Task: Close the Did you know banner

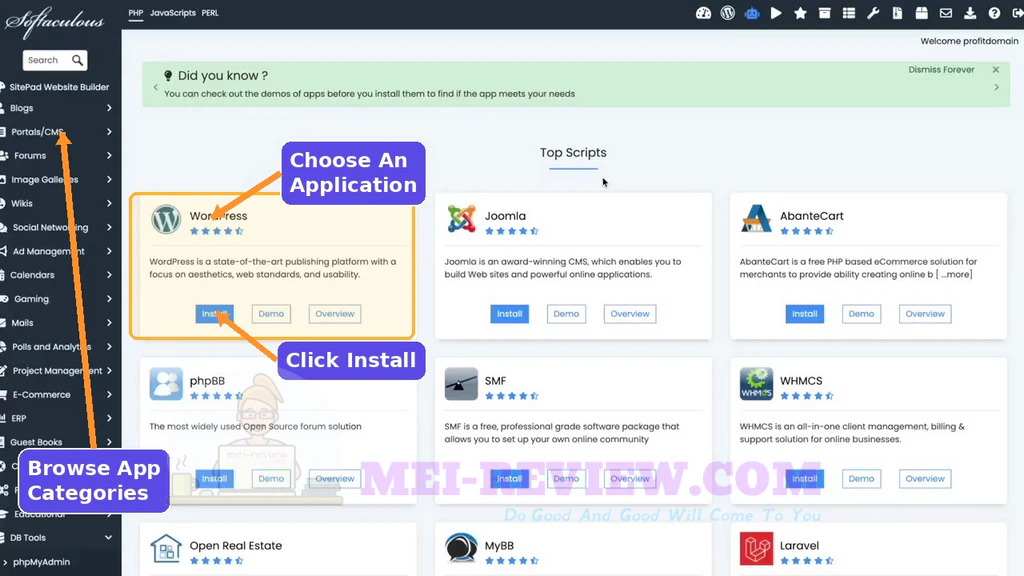Action: 996,70
